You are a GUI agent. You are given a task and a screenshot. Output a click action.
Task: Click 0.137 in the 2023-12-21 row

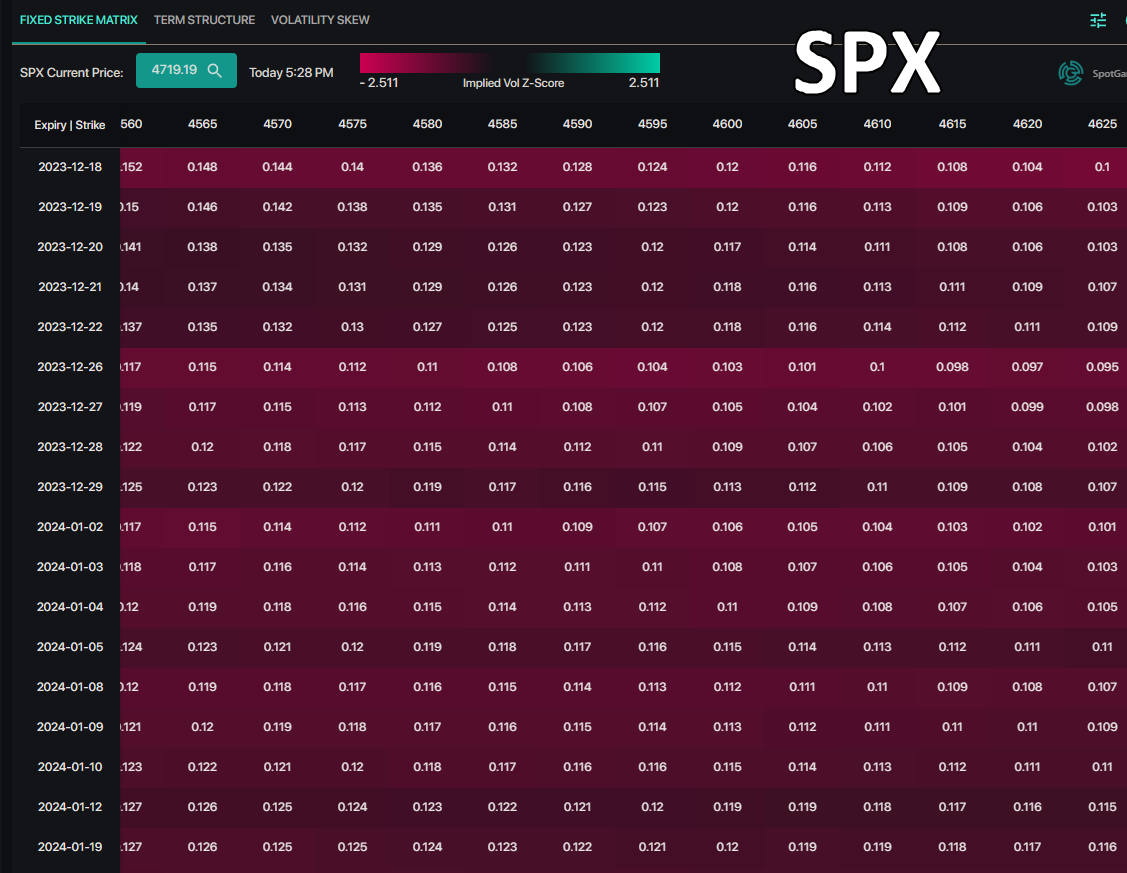pyautogui.click(x=203, y=287)
